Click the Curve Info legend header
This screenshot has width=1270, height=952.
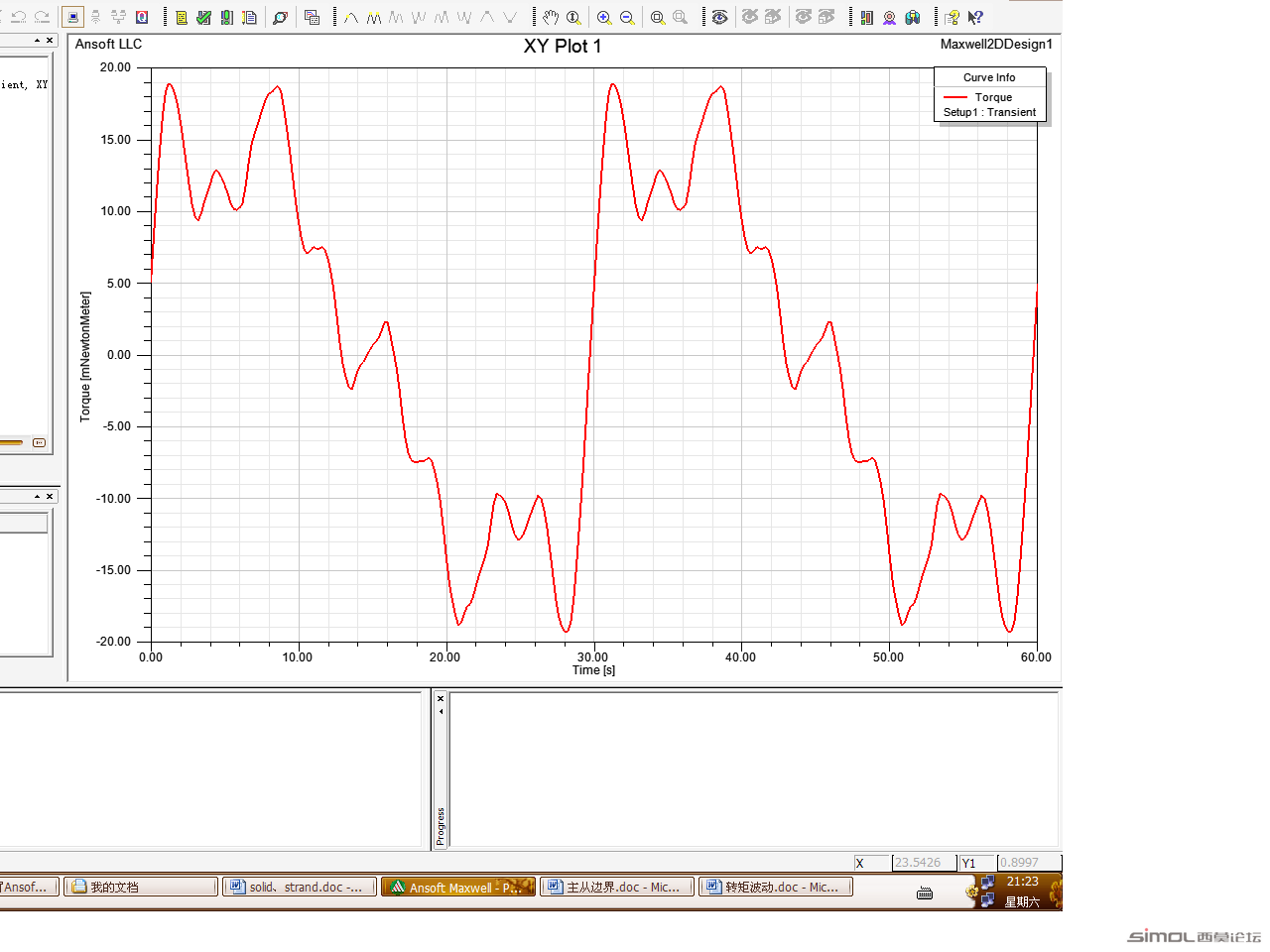click(989, 77)
